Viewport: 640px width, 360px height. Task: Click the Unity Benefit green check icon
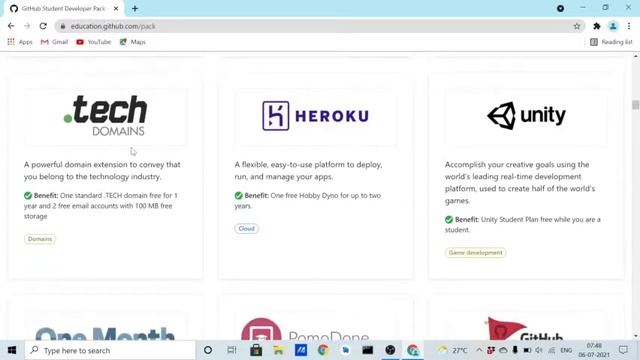click(449, 220)
